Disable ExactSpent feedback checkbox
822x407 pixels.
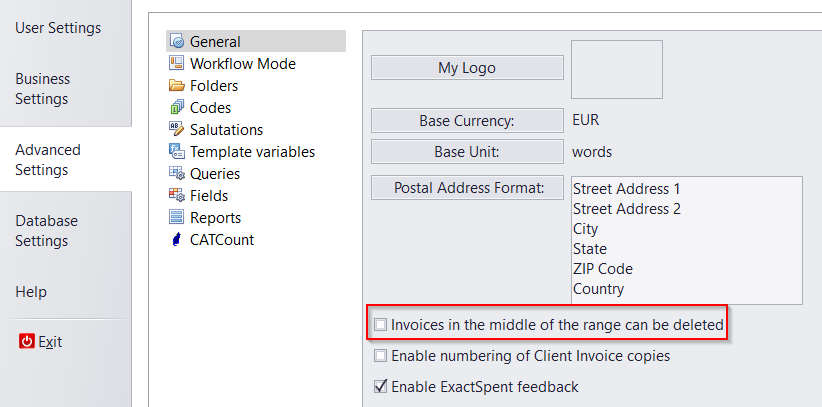tap(380, 387)
